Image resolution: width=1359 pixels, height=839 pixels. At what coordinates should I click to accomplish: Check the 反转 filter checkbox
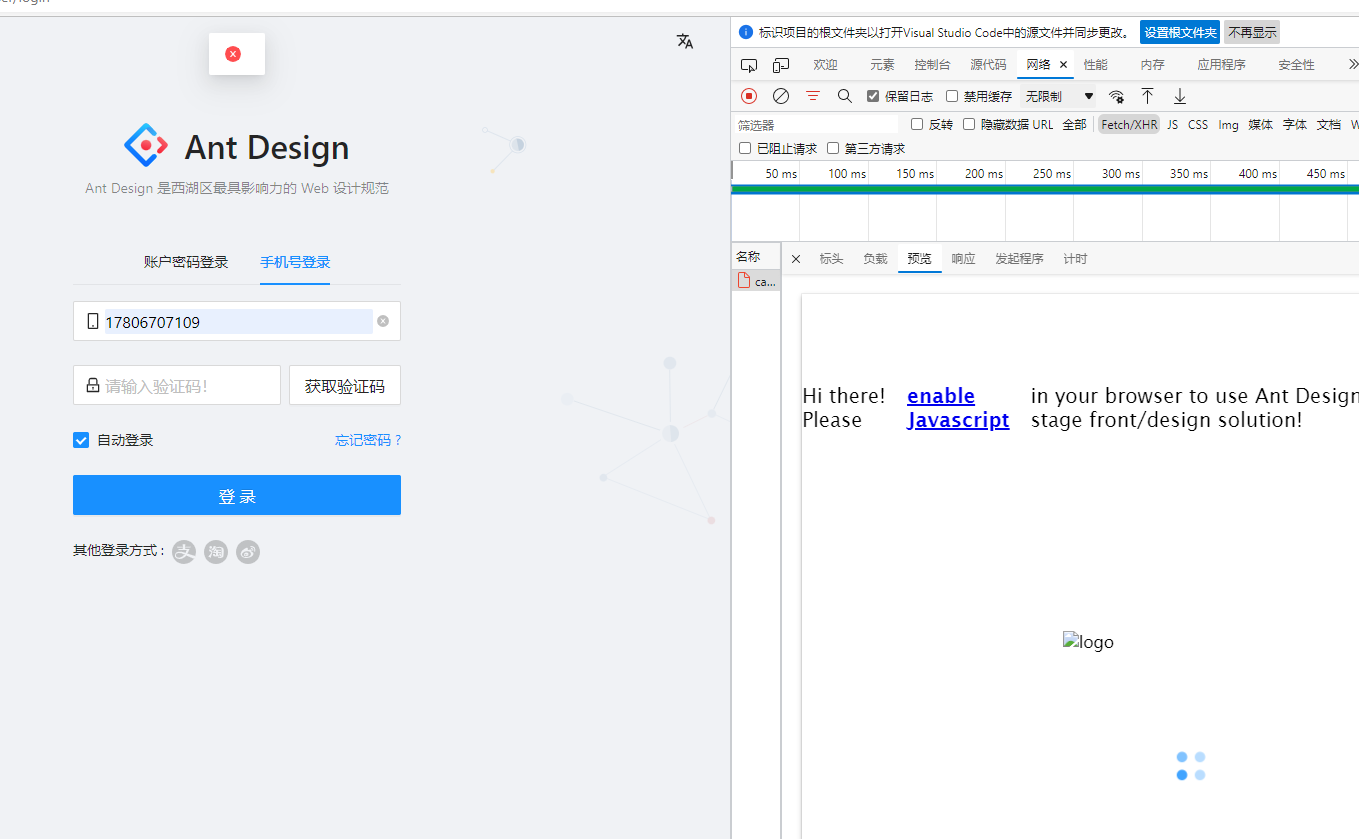(917, 124)
